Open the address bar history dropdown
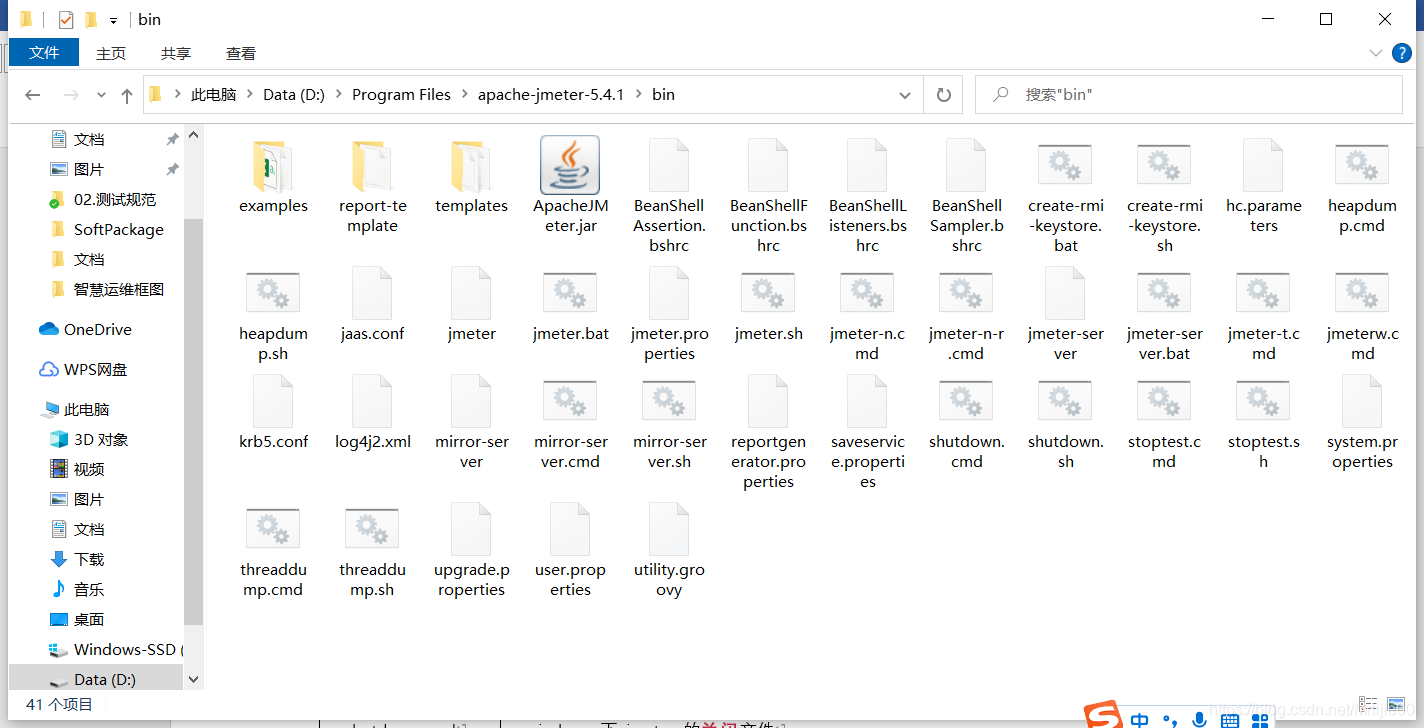1424x728 pixels. coord(905,95)
